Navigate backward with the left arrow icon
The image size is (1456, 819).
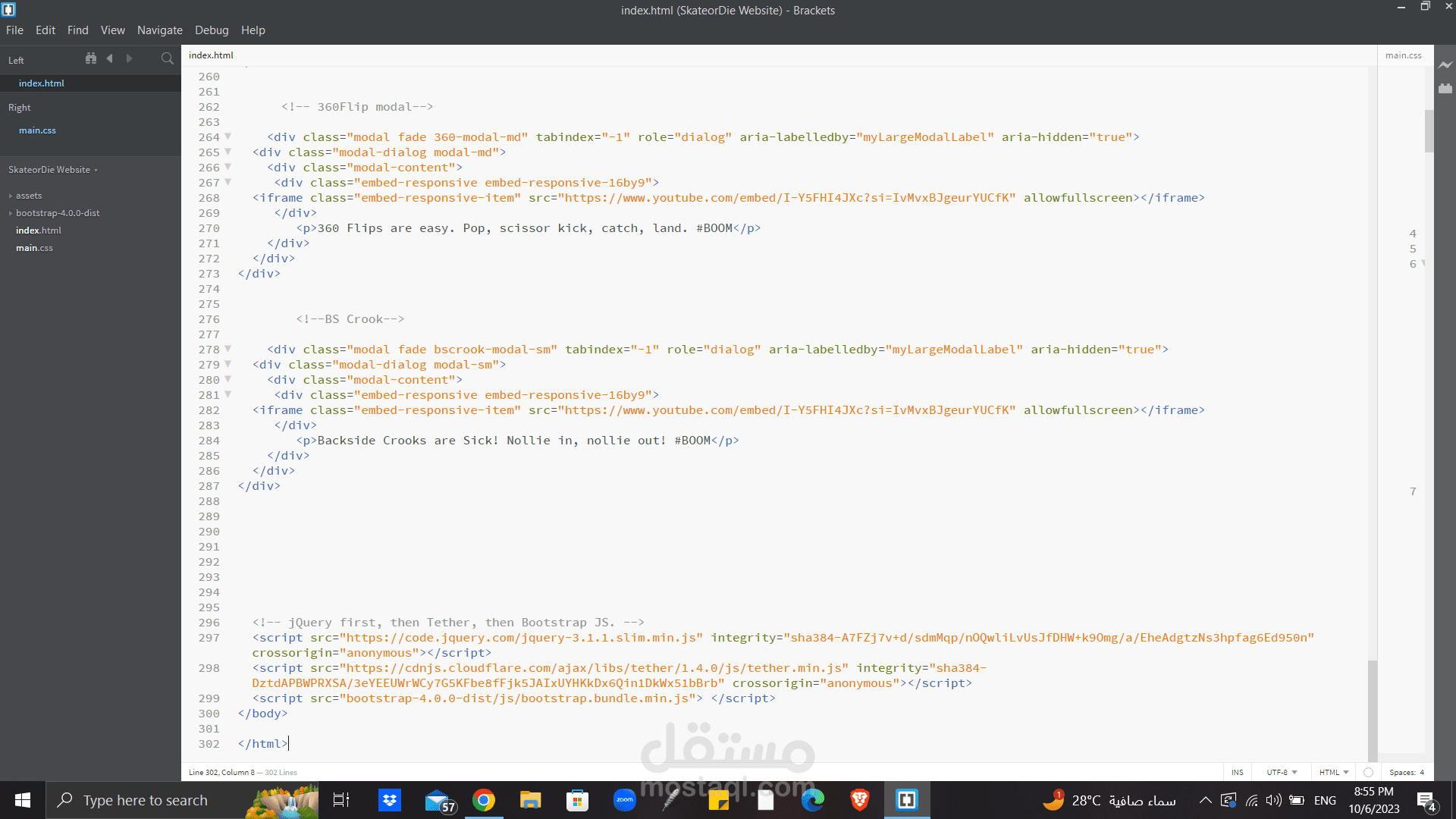110,58
